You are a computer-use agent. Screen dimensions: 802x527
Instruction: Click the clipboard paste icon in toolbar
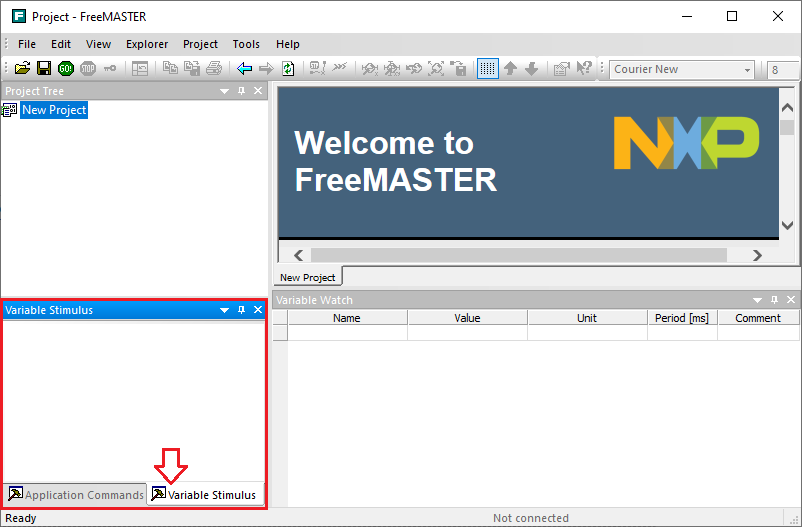458,68
